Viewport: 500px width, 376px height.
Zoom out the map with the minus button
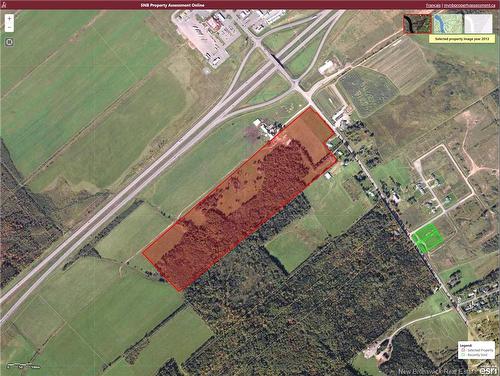(x=9, y=28)
